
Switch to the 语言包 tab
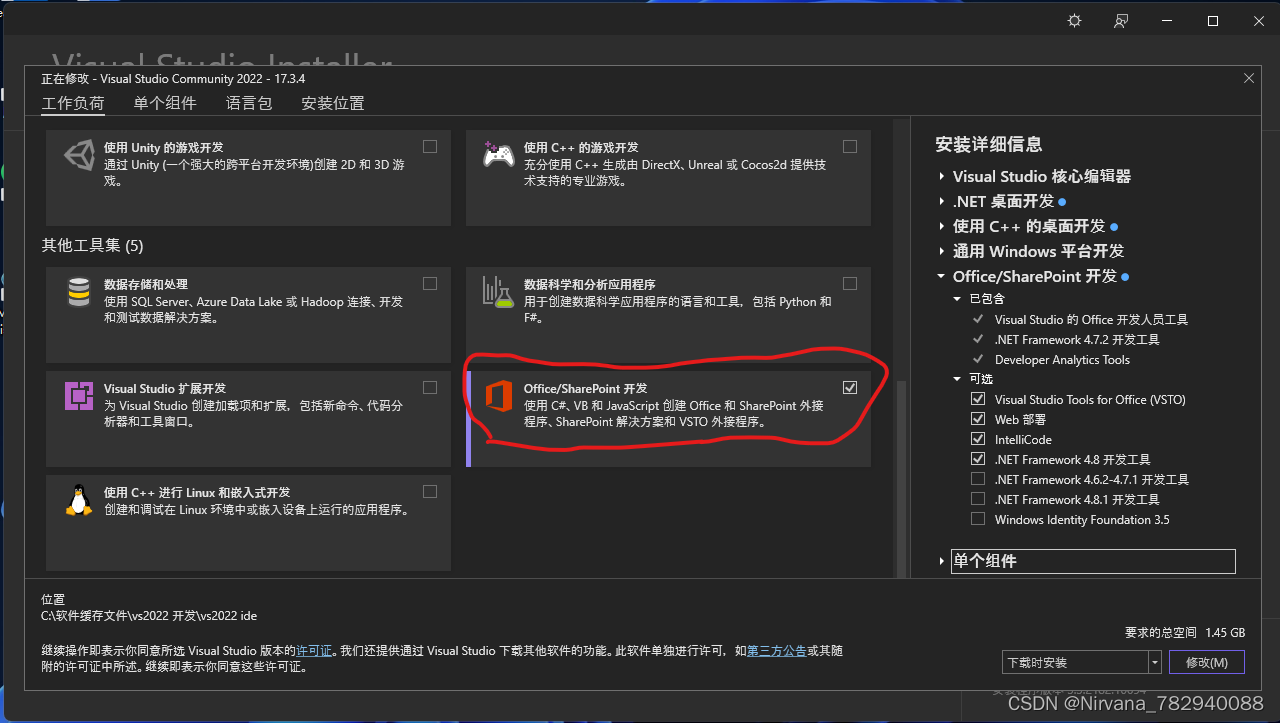[x=249, y=103]
